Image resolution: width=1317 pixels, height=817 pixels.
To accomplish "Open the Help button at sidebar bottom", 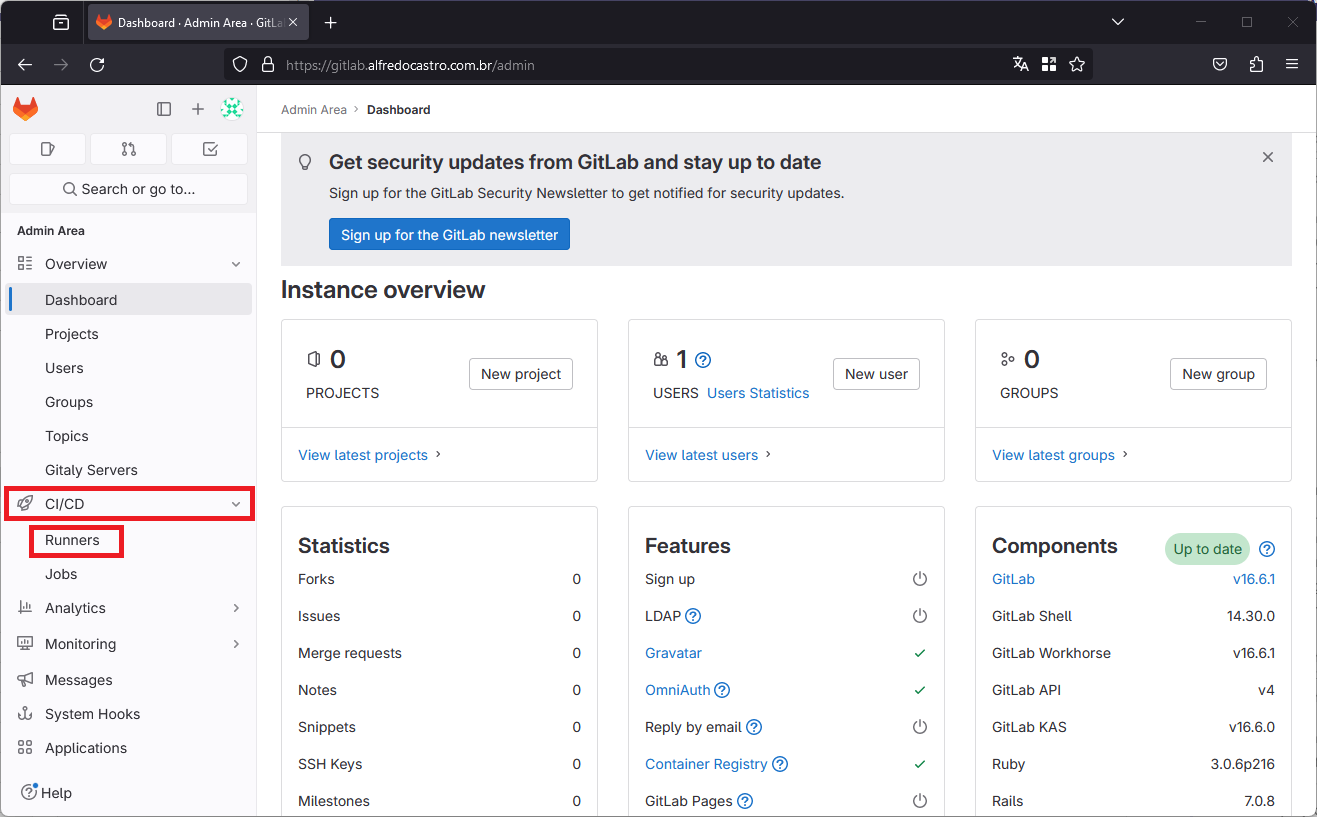I will [x=47, y=793].
